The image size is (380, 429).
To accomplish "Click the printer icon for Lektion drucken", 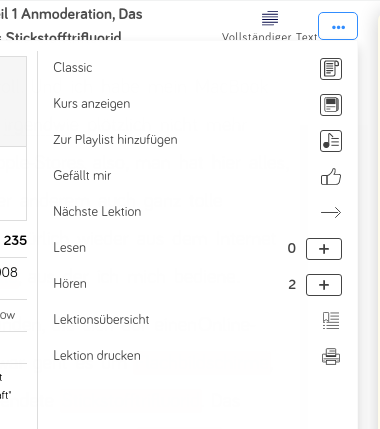I will click(331, 356).
